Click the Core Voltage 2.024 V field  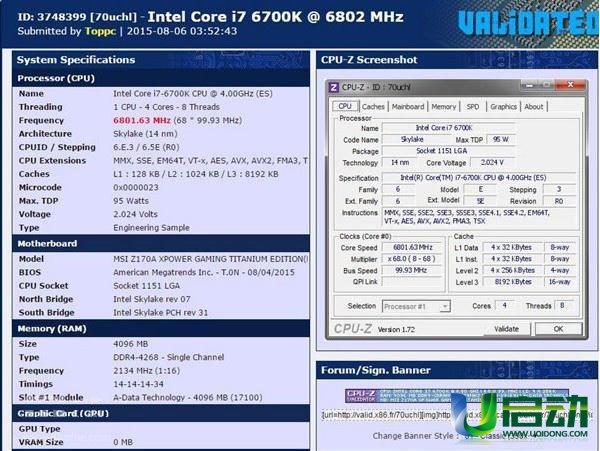[492, 163]
